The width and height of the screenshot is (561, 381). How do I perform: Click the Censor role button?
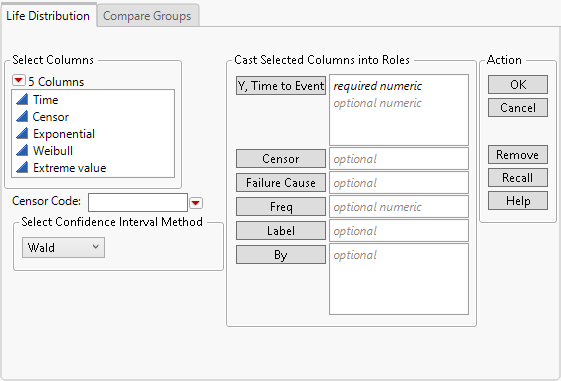click(281, 158)
